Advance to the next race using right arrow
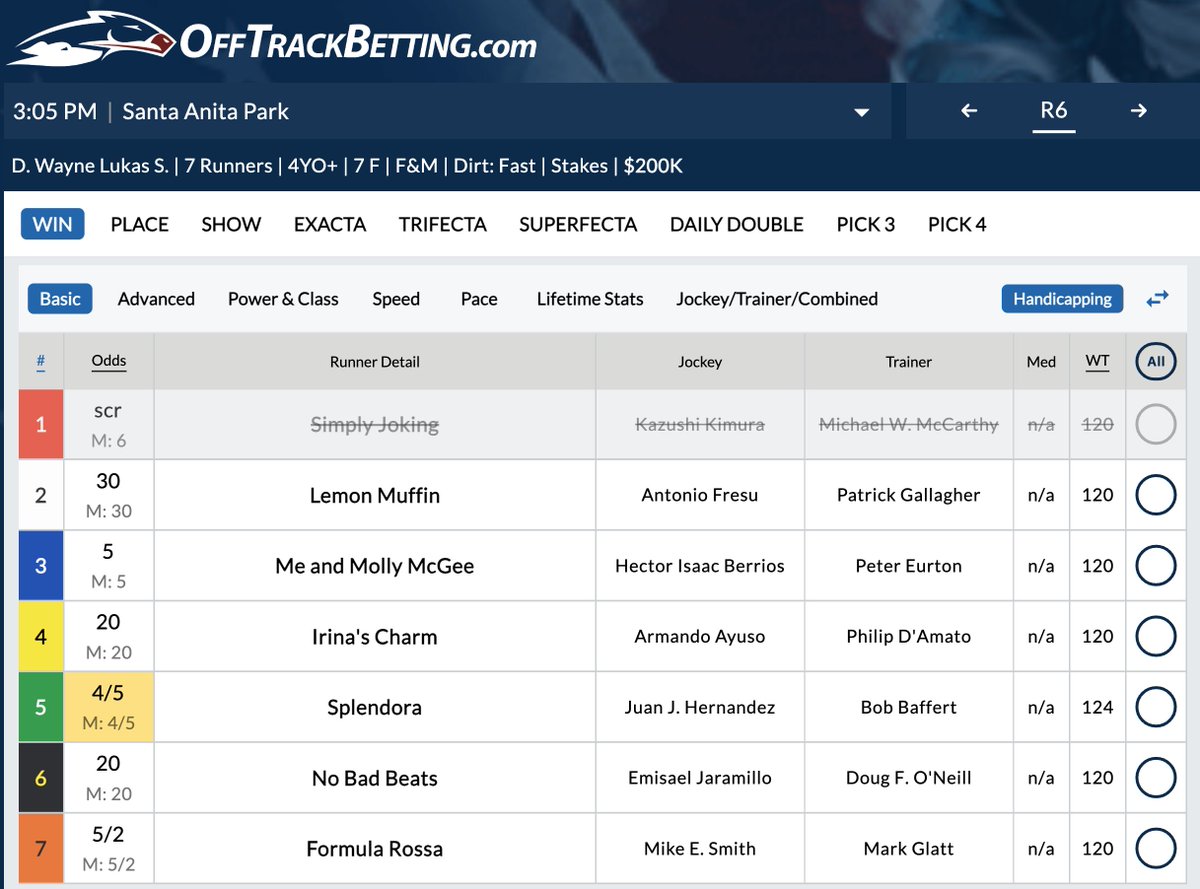The image size is (1200, 889). [1139, 112]
